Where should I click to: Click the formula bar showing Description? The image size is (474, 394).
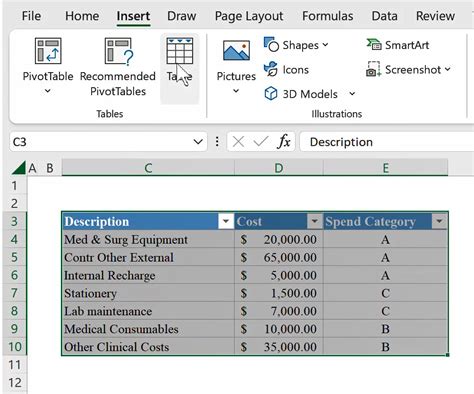click(x=387, y=142)
